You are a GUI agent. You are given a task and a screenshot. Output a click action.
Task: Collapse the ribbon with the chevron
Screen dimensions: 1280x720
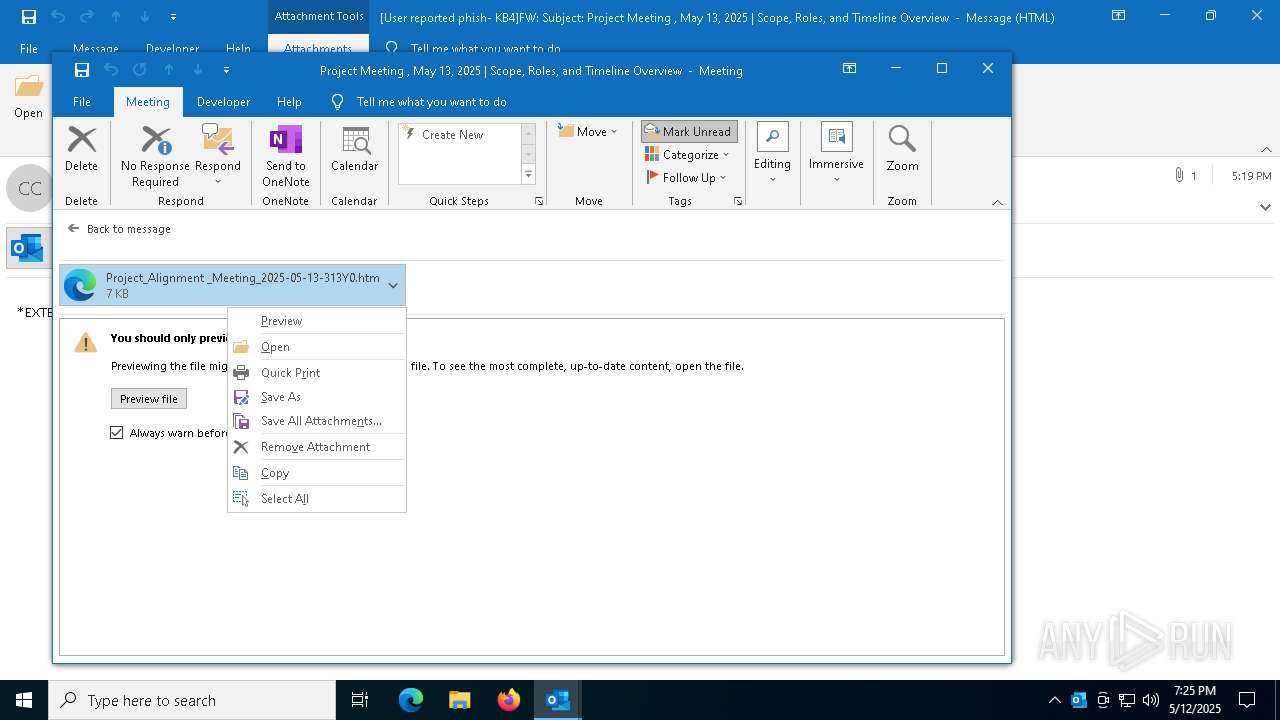point(997,202)
